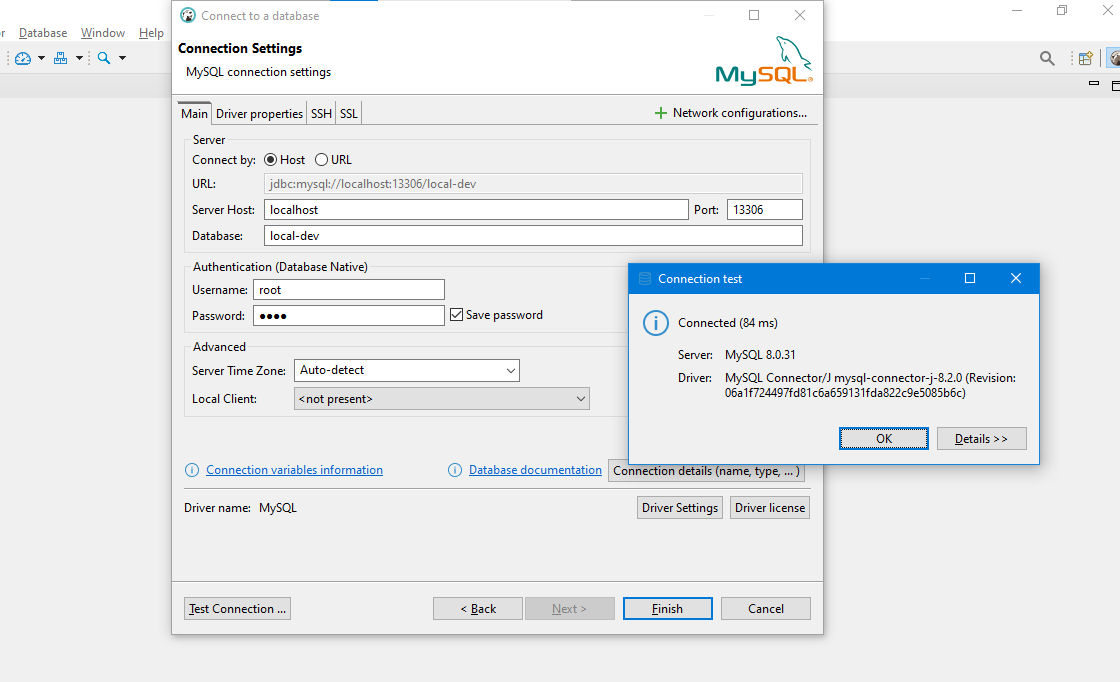Toggle the Save password checkbox
Screen dimensions: 1120x682
coord(456,315)
